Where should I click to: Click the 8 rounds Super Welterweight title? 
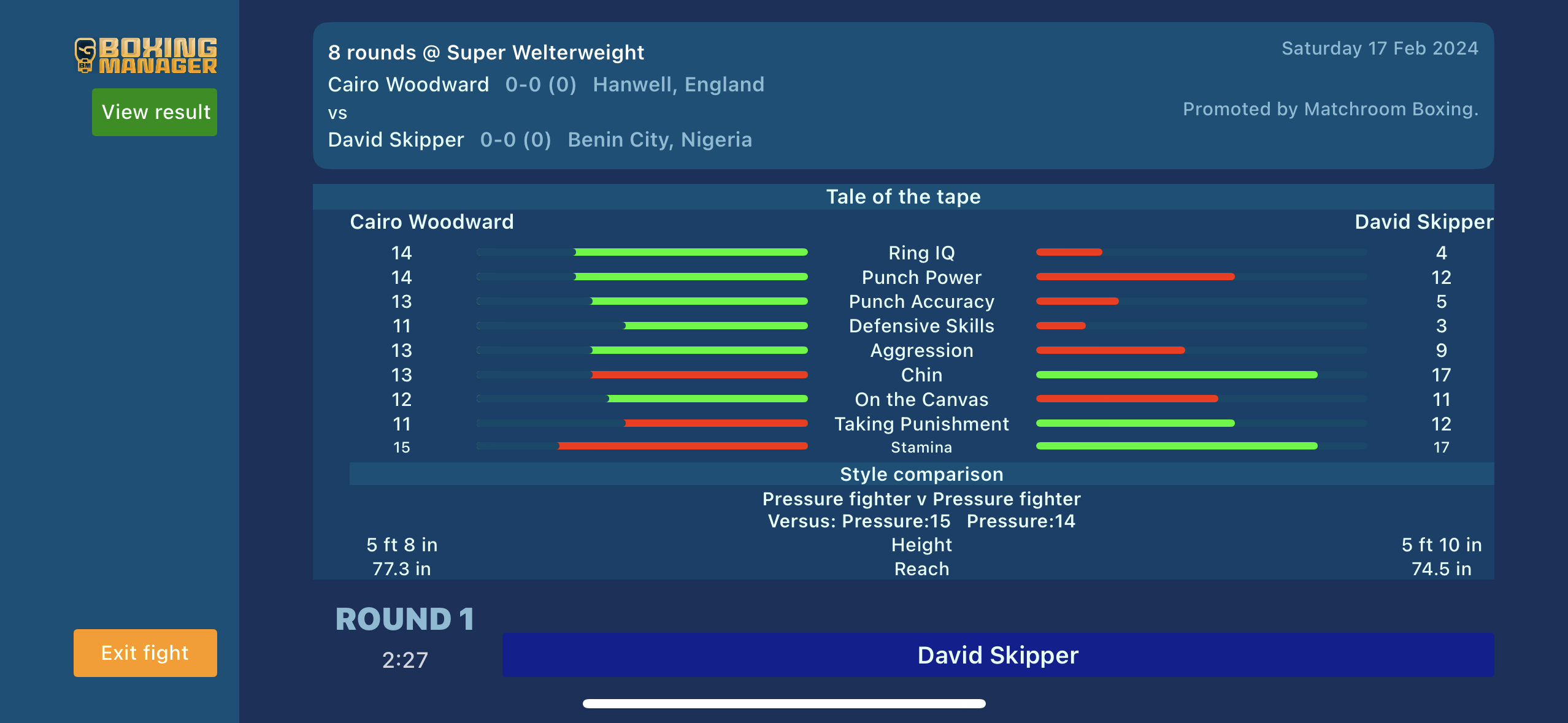pyautogui.click(x=486, y=53)
